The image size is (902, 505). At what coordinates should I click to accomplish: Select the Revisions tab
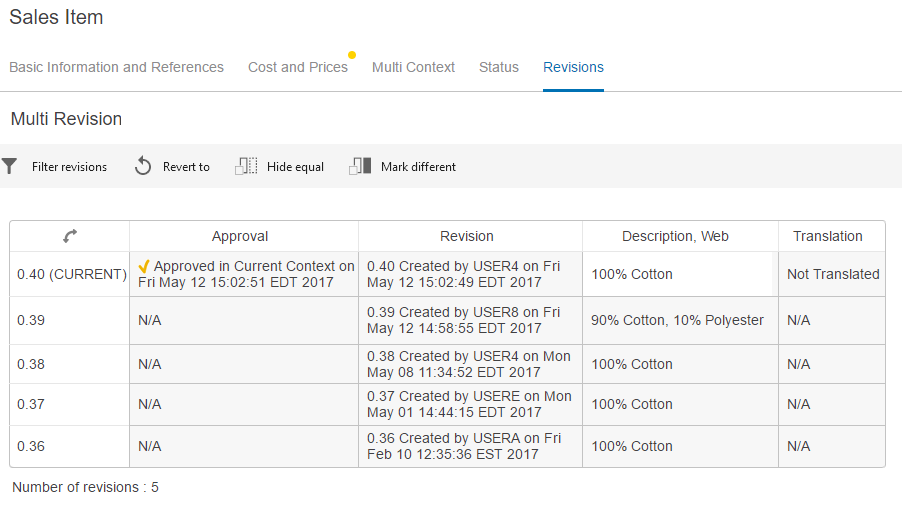(573, 67)
